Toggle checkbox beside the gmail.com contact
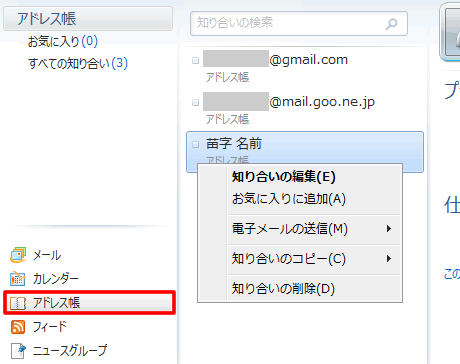This screenshot has height=364, width=460. [x=196, y=60]
